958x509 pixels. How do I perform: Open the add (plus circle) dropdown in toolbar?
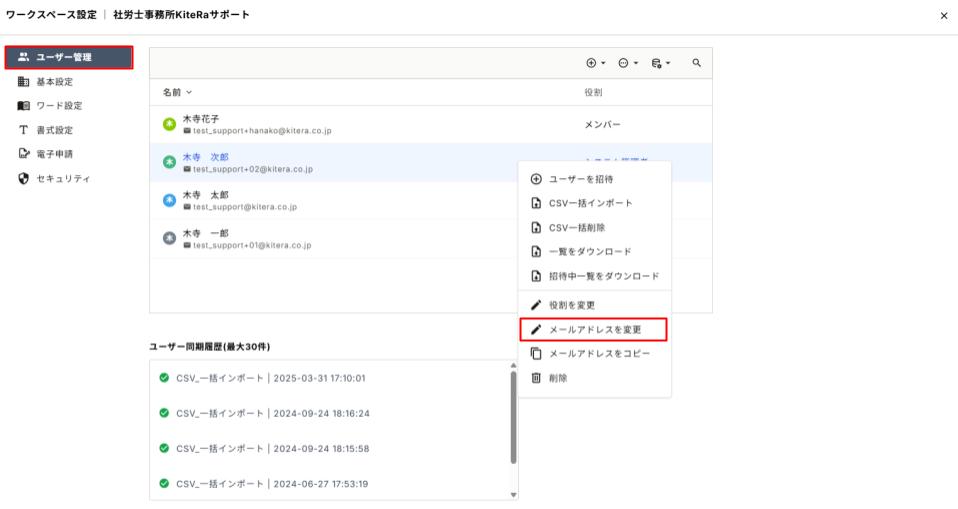595,63
